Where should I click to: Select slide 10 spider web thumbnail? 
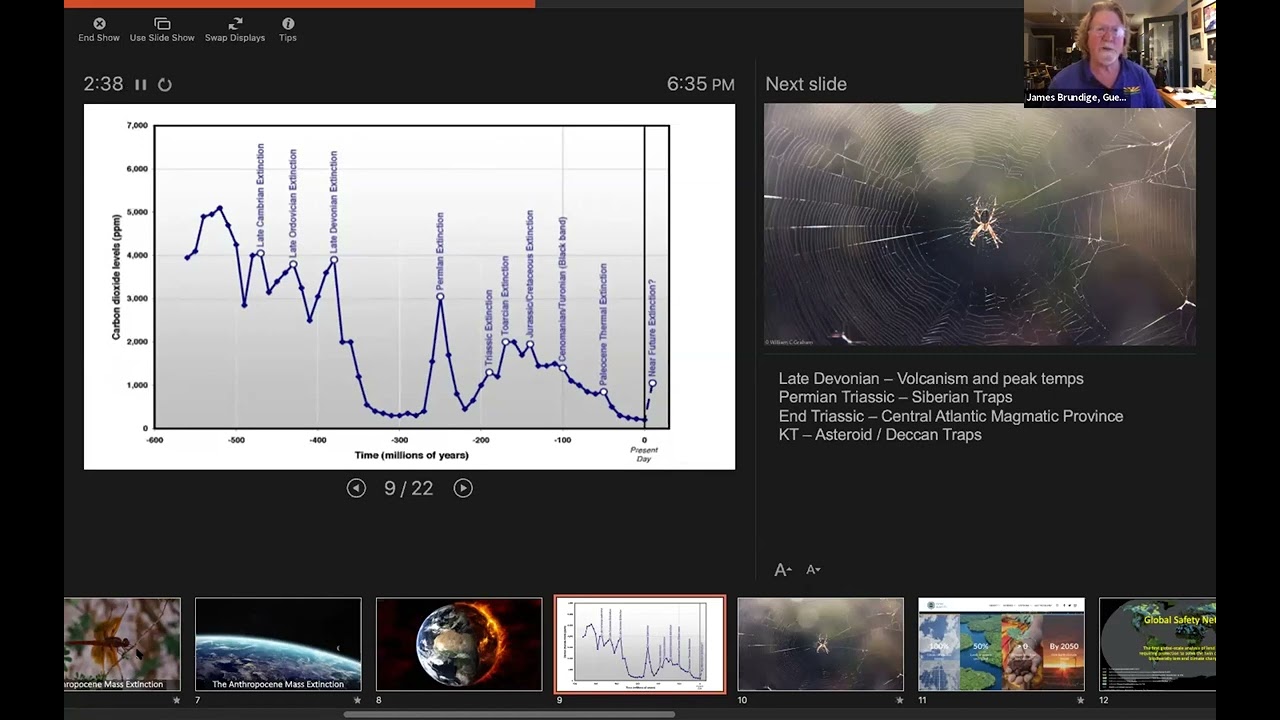820,644
